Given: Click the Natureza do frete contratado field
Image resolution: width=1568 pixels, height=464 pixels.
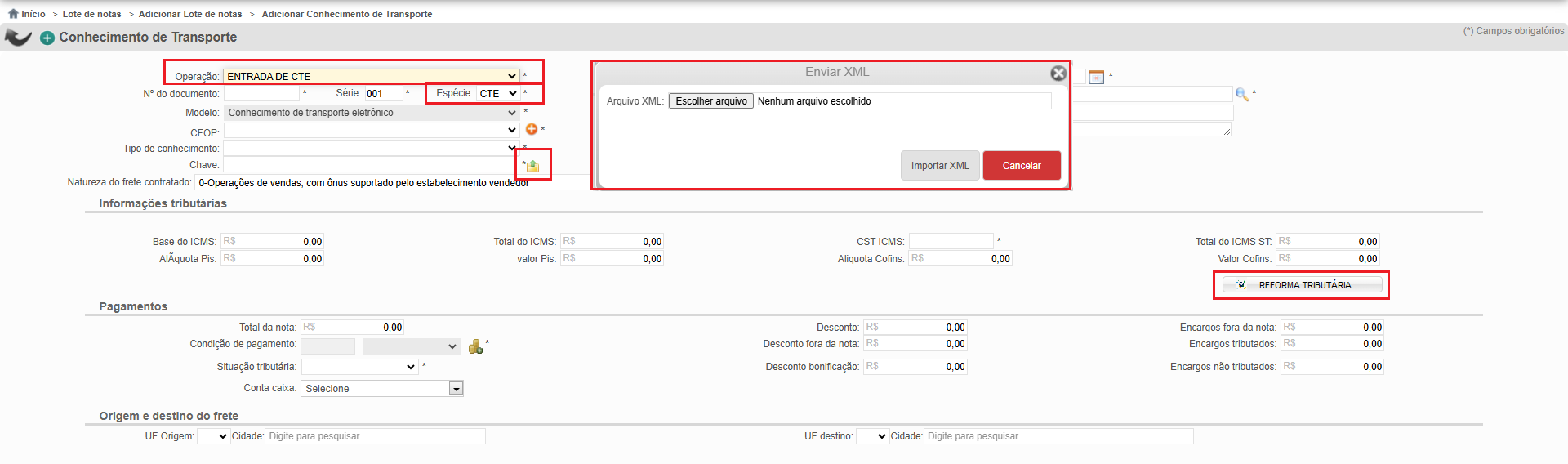Looking at the screenshot, I should click(392, 183).
